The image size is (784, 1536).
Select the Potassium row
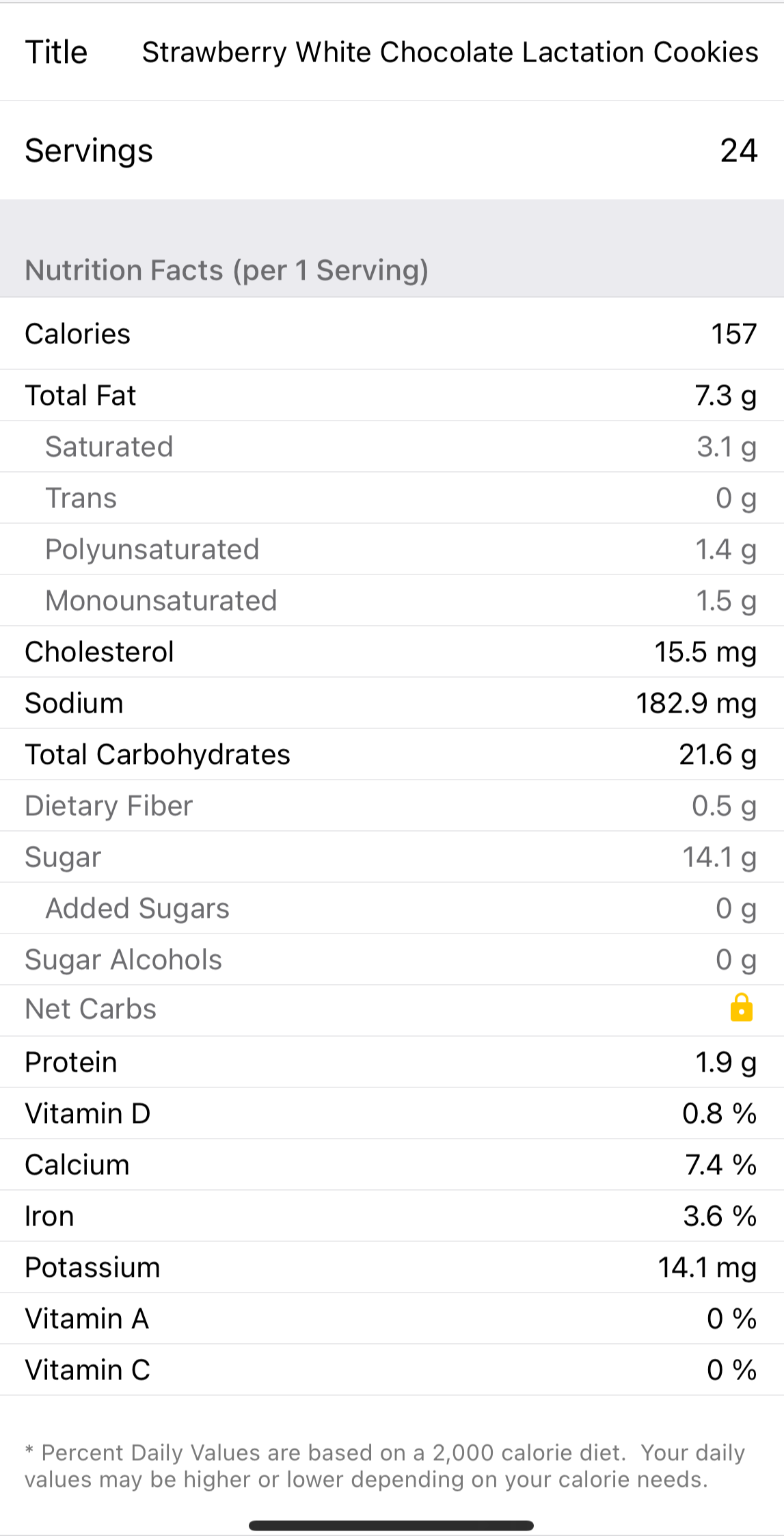(x=392, y=1268)
